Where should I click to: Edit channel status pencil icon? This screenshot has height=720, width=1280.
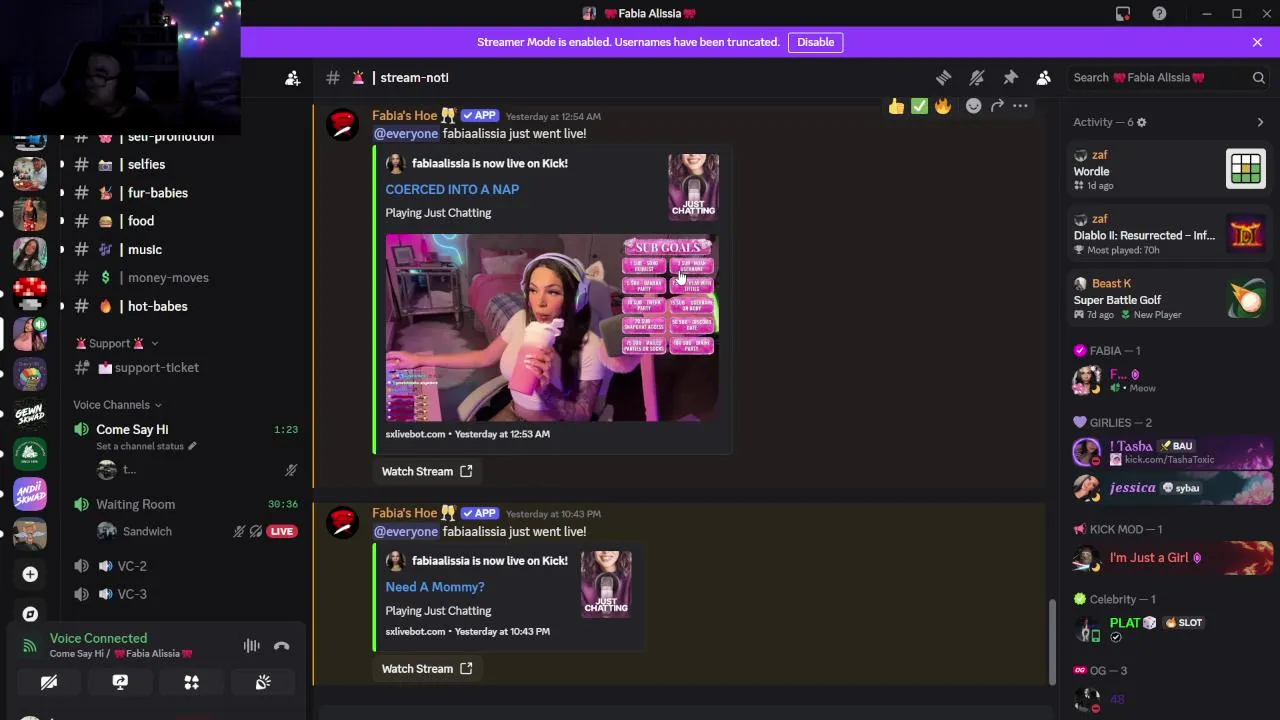point(192,446)
